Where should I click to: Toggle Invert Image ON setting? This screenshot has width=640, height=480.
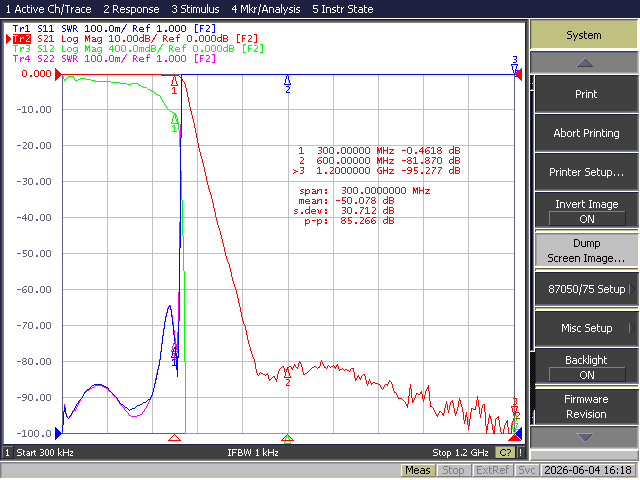tap(586, 211)
